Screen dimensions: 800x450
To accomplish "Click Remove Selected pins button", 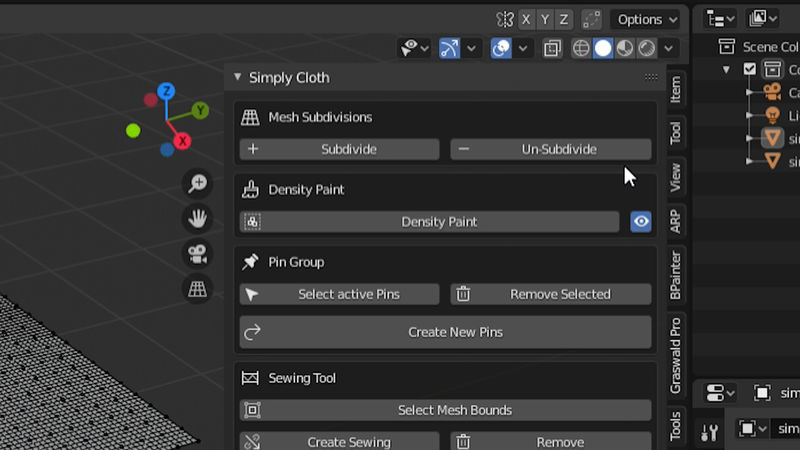I will coord(551,294).
